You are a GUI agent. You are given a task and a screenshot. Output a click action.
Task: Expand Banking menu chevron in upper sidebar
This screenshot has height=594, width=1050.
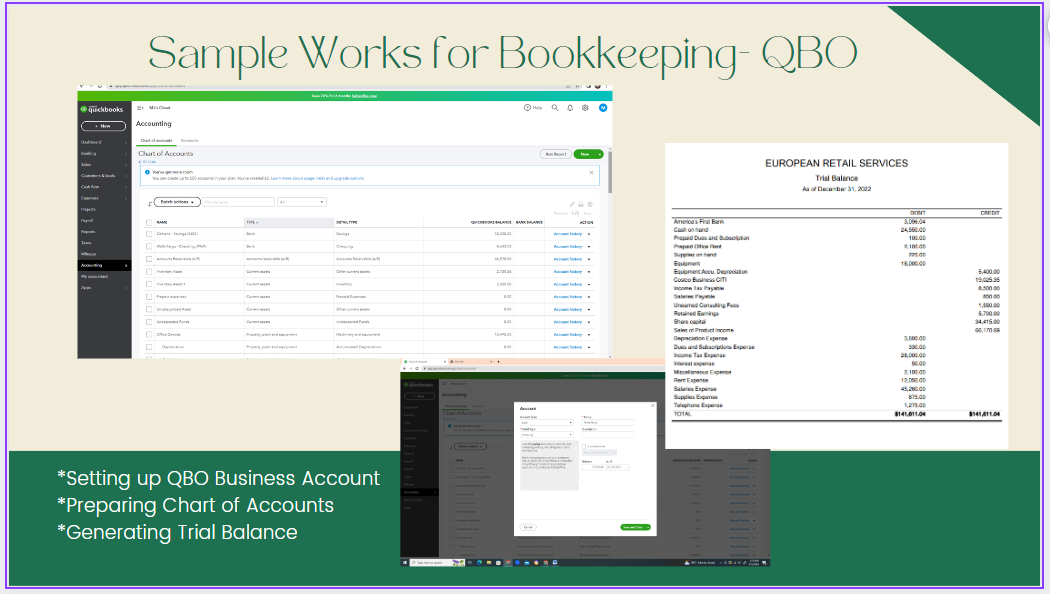(126, 153)
